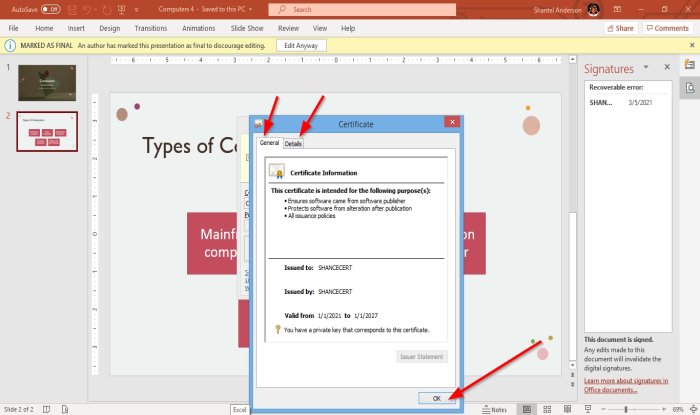Toggle the Notes pane button
Viewport: 700px width, 415px height.
[495, 409]
